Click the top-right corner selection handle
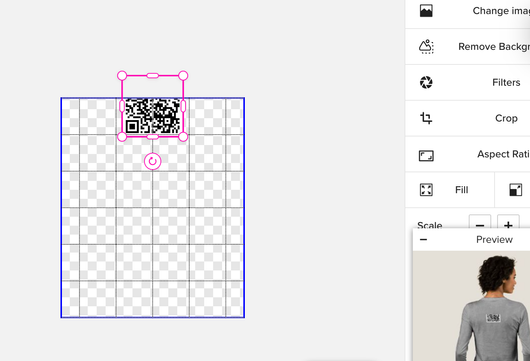The height and width of the screenshot is (361, 530). (x=183, y=76)
